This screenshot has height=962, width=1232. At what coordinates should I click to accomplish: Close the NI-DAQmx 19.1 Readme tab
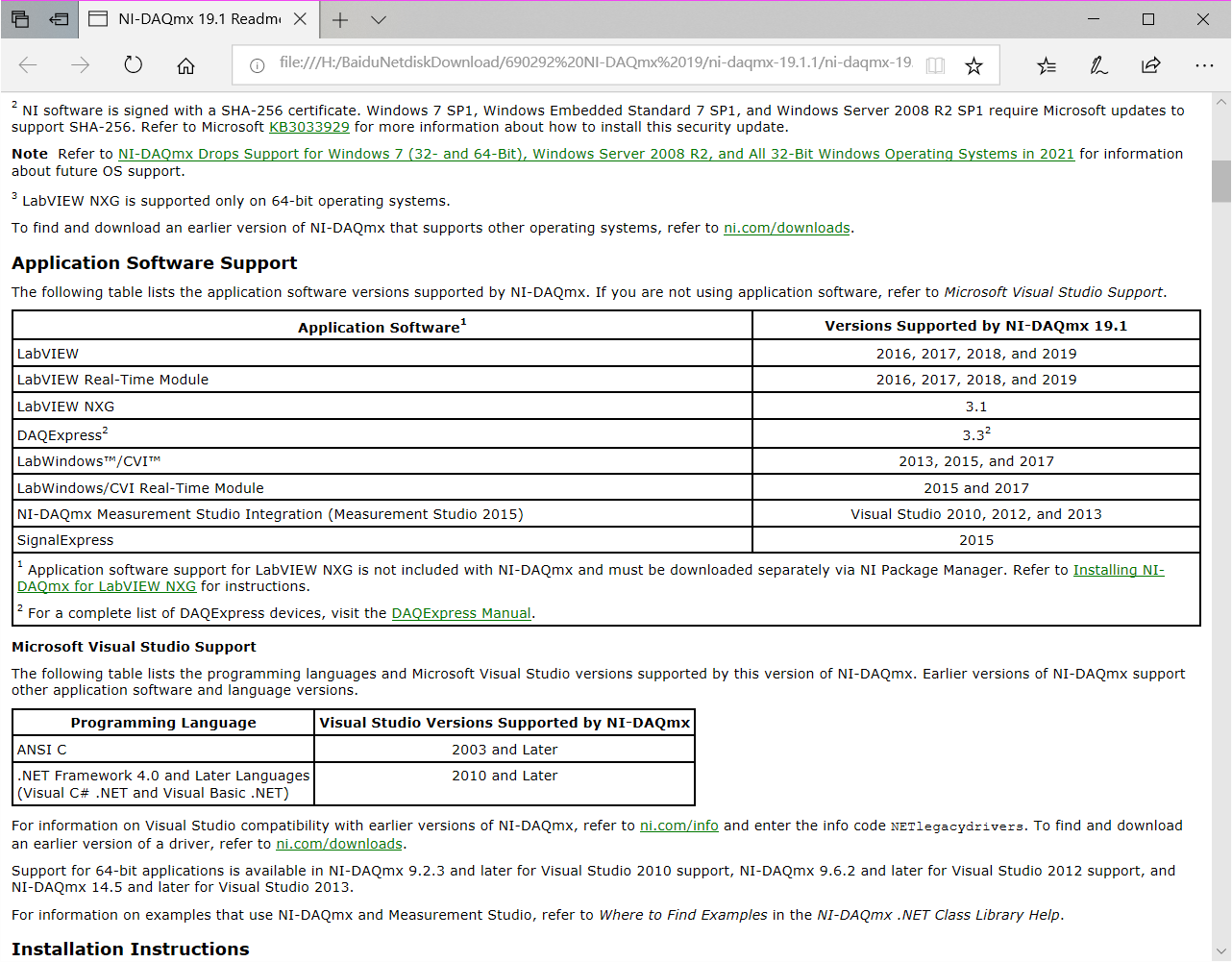pyautogui.click(x=300, y=19)
